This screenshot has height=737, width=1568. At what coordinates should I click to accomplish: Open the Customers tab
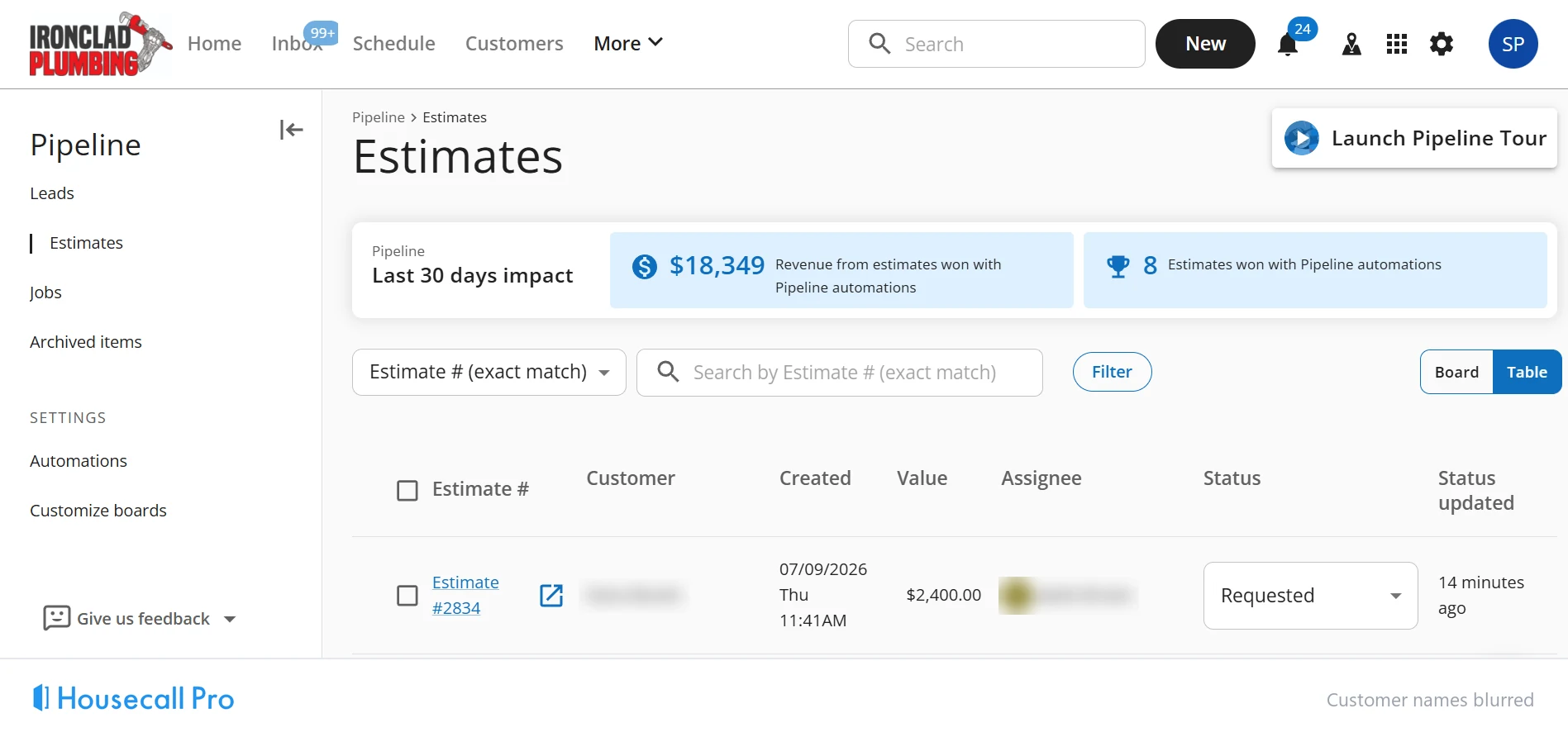[514, 43]
